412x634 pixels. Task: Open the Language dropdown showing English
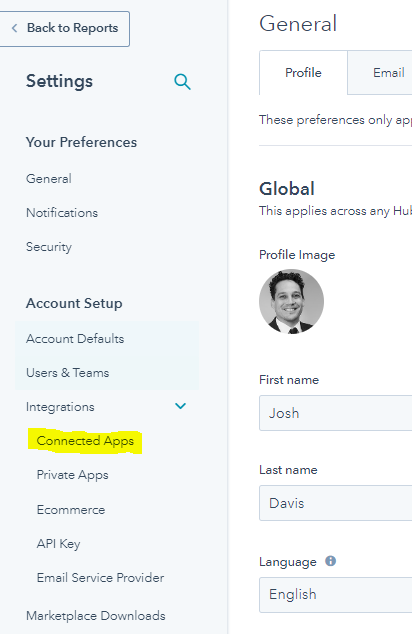(336, 594)
